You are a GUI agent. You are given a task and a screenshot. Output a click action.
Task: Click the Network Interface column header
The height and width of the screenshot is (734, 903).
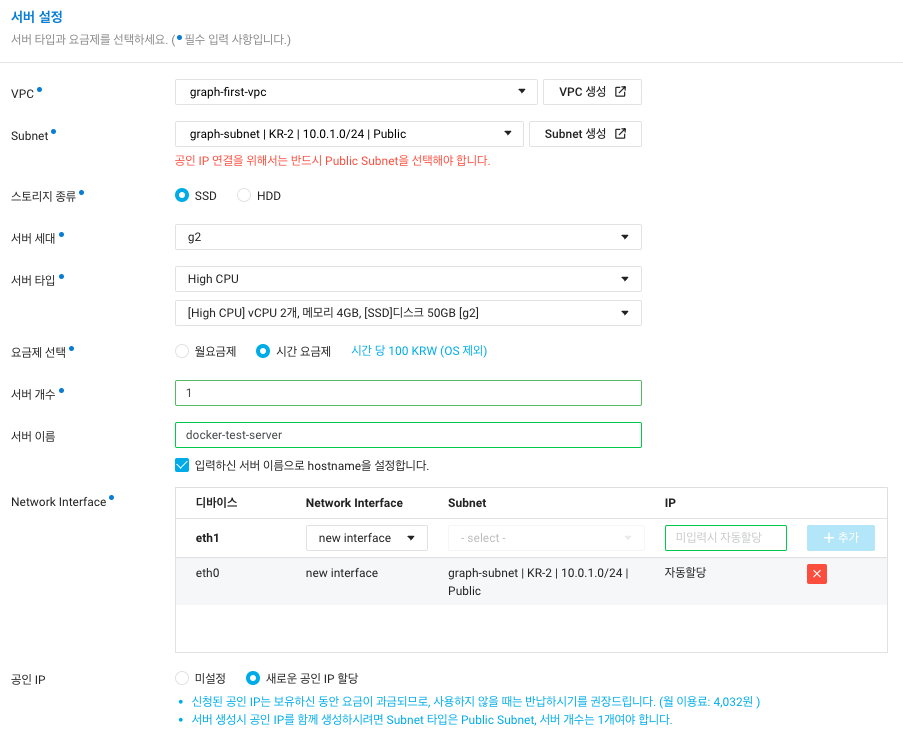(x=354, y=503)
